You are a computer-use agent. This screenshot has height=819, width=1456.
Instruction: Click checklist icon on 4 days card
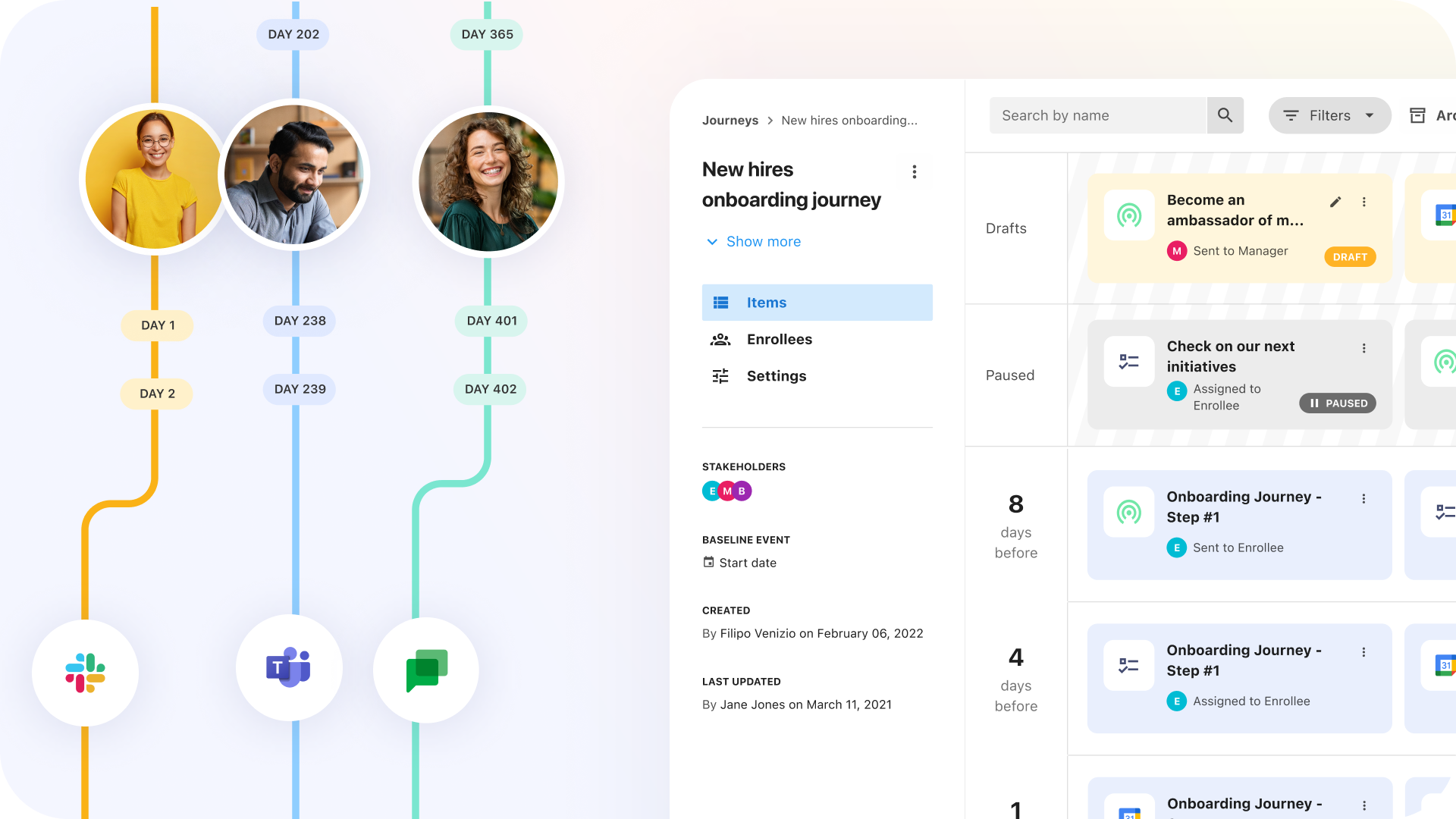[1129, 666]
